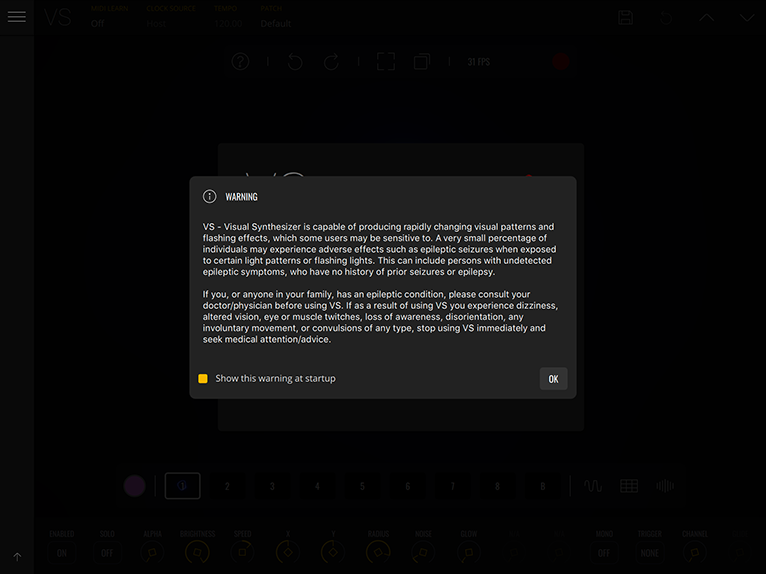Click the RADIUS knob
The width and height of the screenshot is (766, 574).
point(378,553)
